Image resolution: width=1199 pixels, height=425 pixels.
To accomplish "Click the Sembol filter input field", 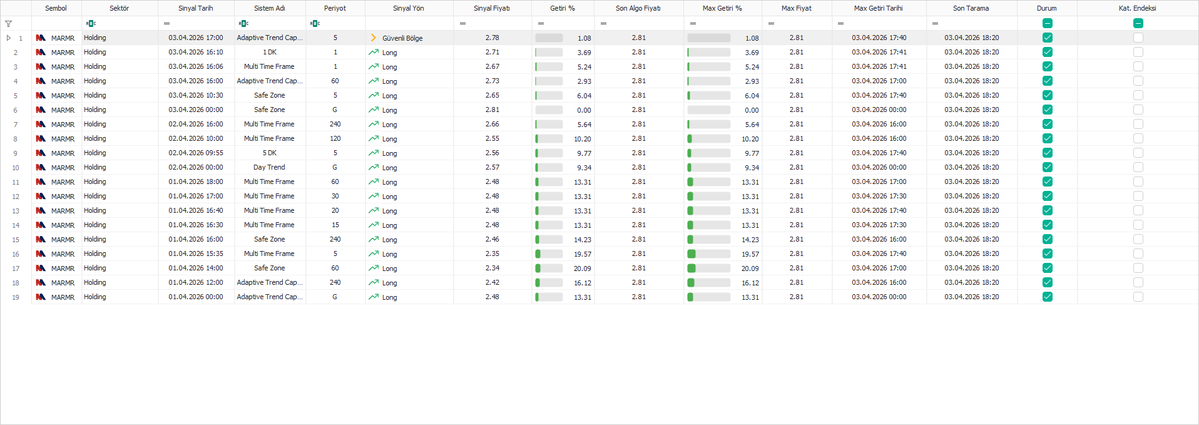I will pyautogui.click(x=56, y=24).
